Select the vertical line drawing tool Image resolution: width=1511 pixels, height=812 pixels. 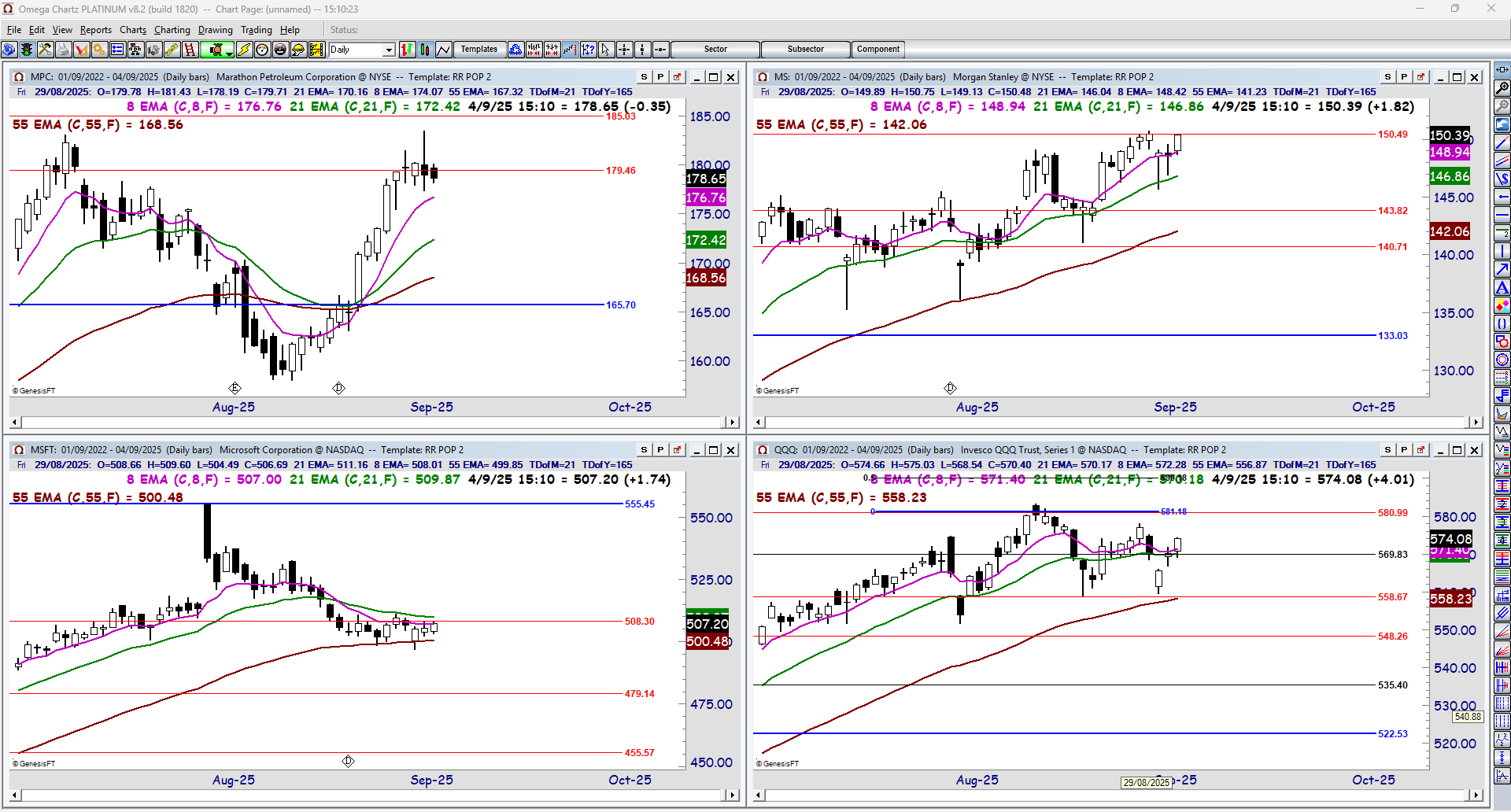pos(1502,252)
